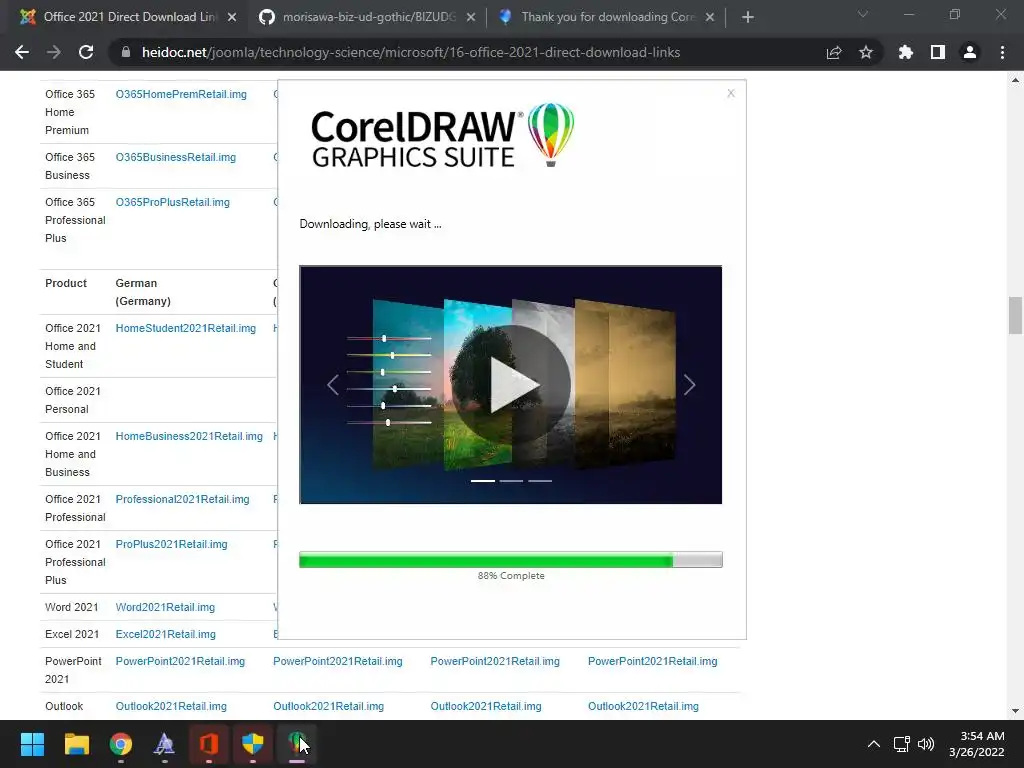Open CorelDRAW installer taskbar icon

(297, 744)
